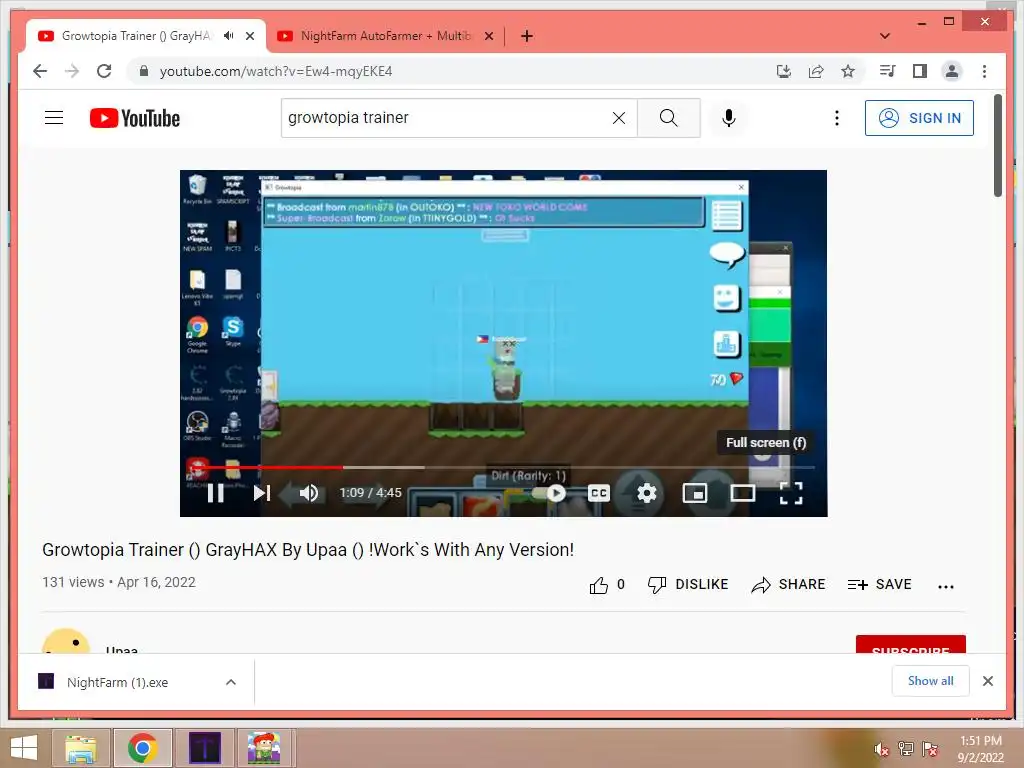Mute the video player volume
The height and width of the screenshot is (768, 1024).
tap(308, 492)
